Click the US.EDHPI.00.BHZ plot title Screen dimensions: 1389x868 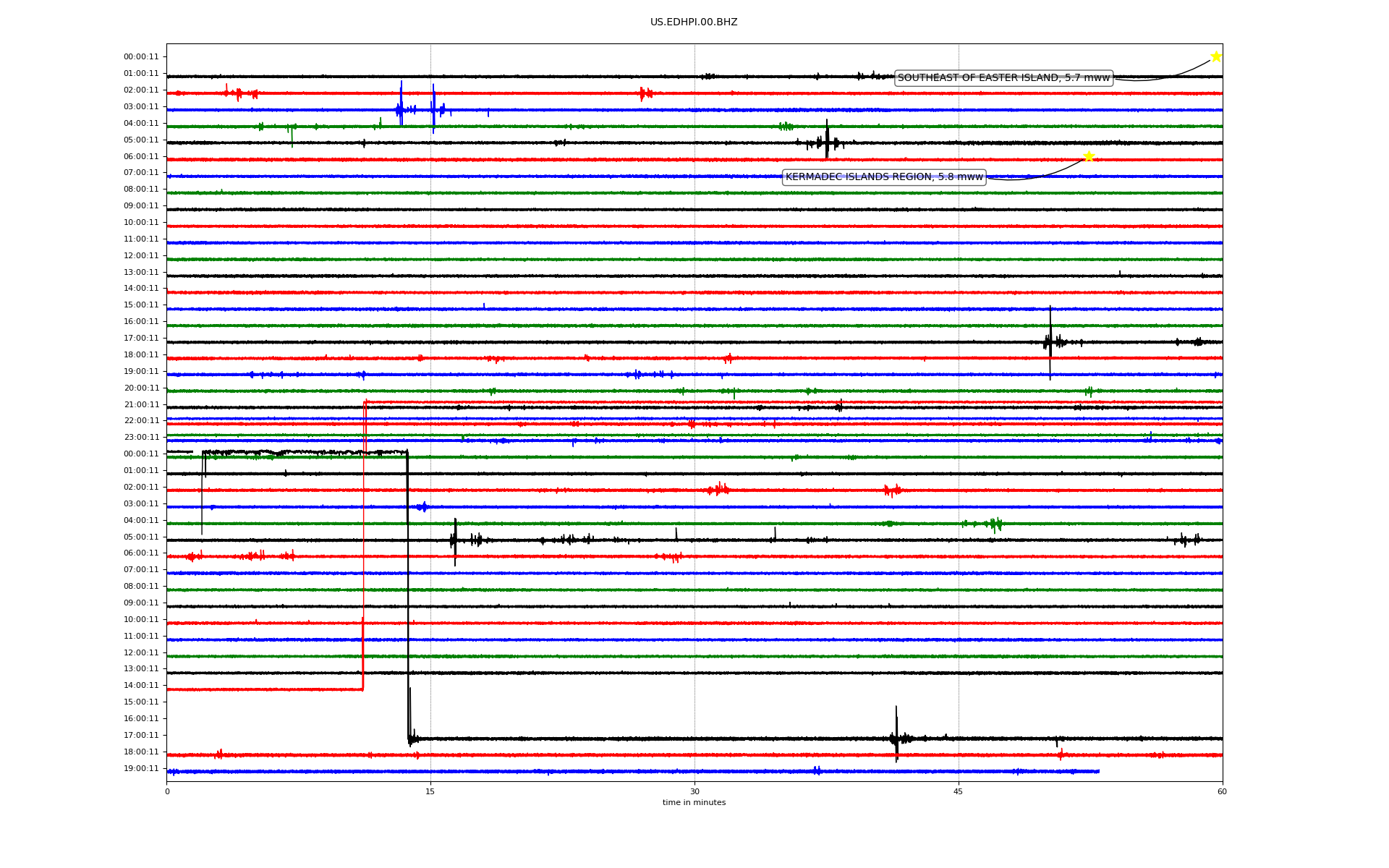(x=694, y=22)
